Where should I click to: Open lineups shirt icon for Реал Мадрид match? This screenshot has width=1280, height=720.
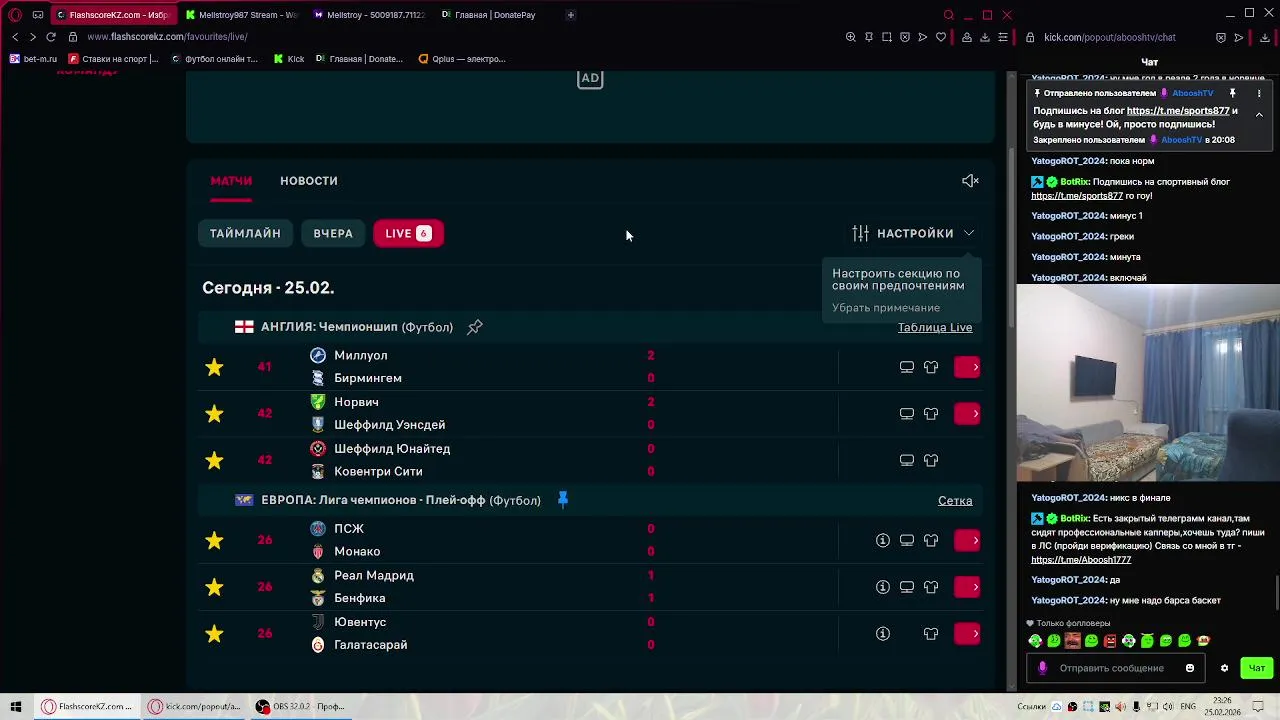click(931, 587)
